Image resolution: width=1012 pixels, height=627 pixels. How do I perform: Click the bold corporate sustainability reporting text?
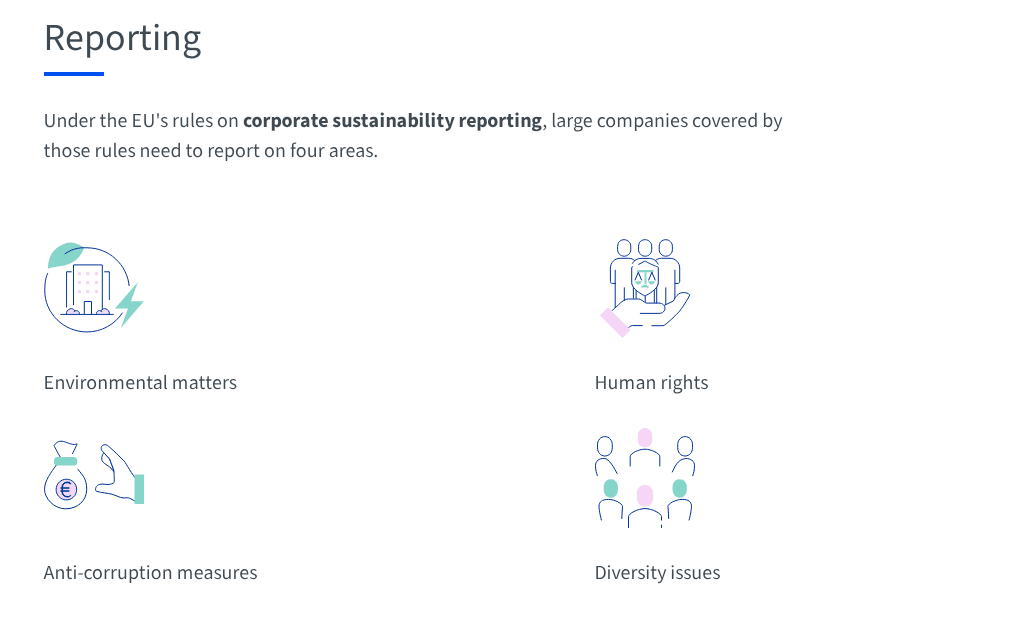coord(392,121)
